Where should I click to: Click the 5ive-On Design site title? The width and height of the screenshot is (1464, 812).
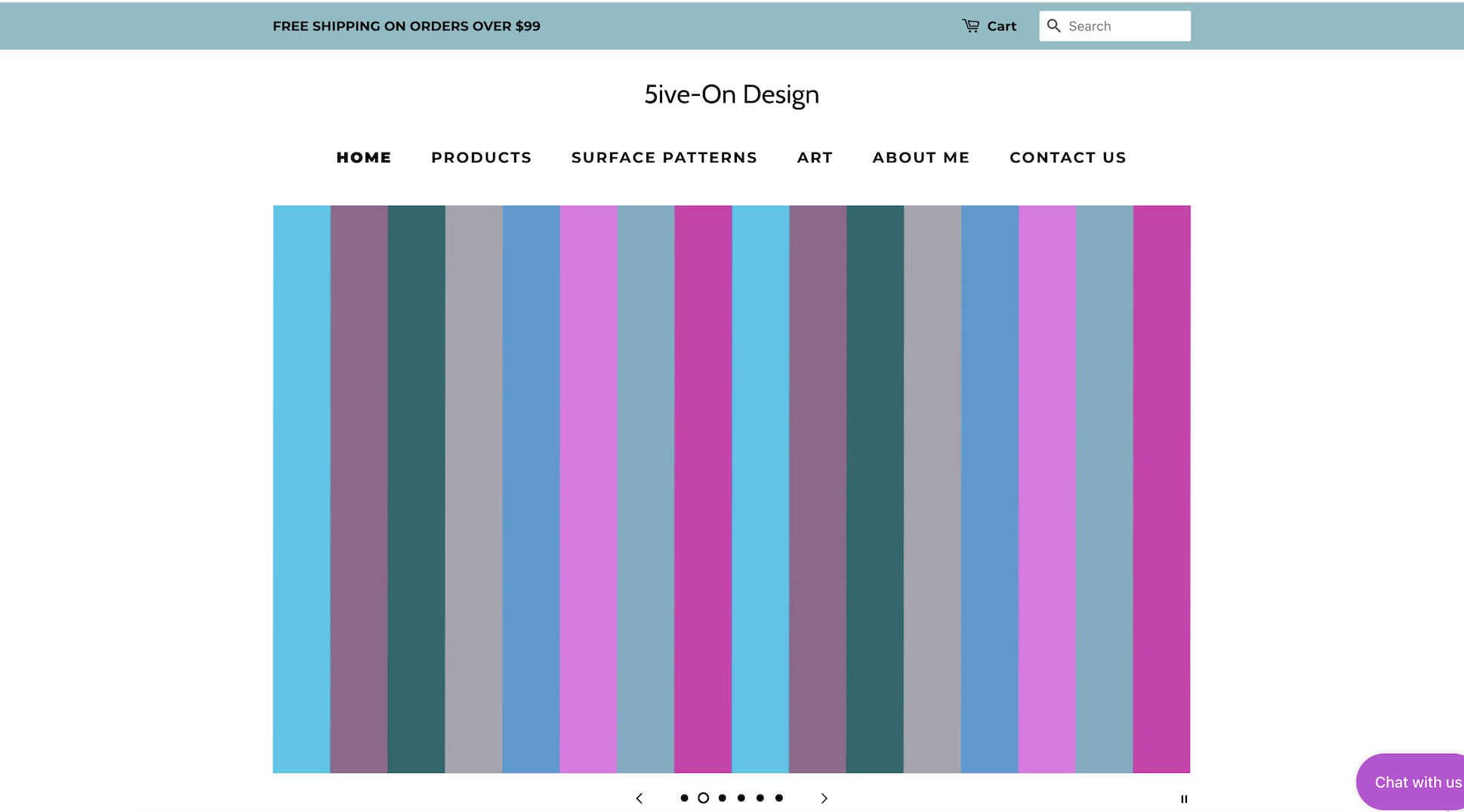pos(731,94)
